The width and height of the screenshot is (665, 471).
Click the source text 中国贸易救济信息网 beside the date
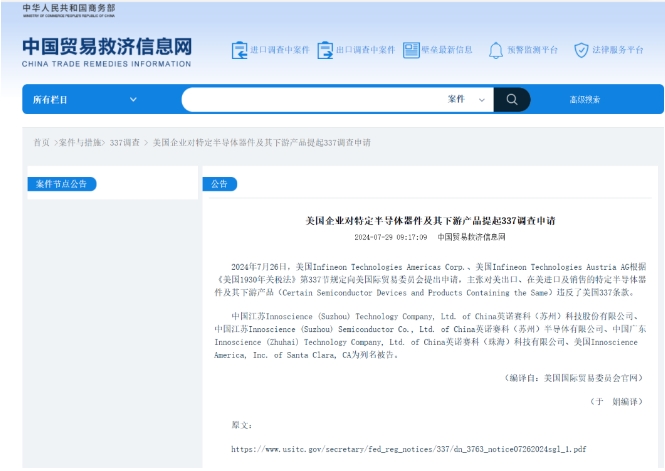click(x=472, y=237)
